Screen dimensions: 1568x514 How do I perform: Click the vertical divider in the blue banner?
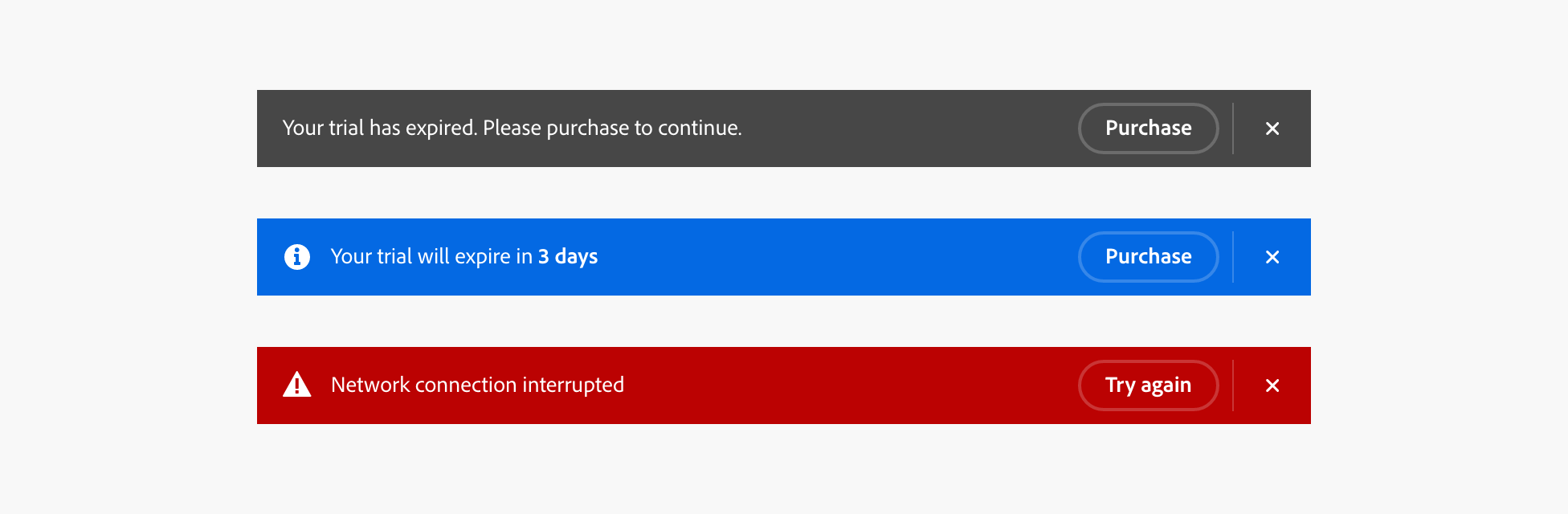click(x=1233, y=257)
